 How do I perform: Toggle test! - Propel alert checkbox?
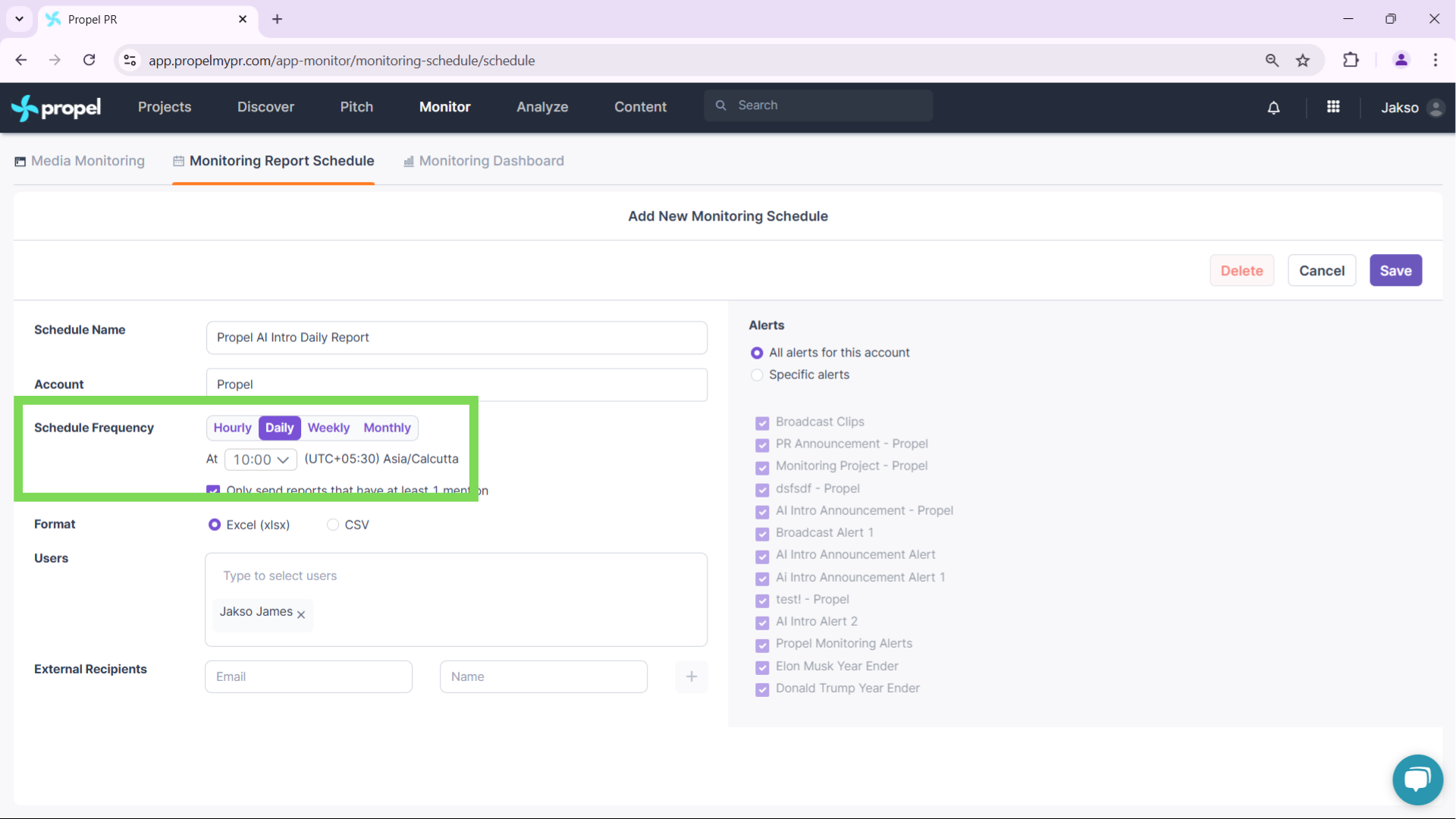762,601
